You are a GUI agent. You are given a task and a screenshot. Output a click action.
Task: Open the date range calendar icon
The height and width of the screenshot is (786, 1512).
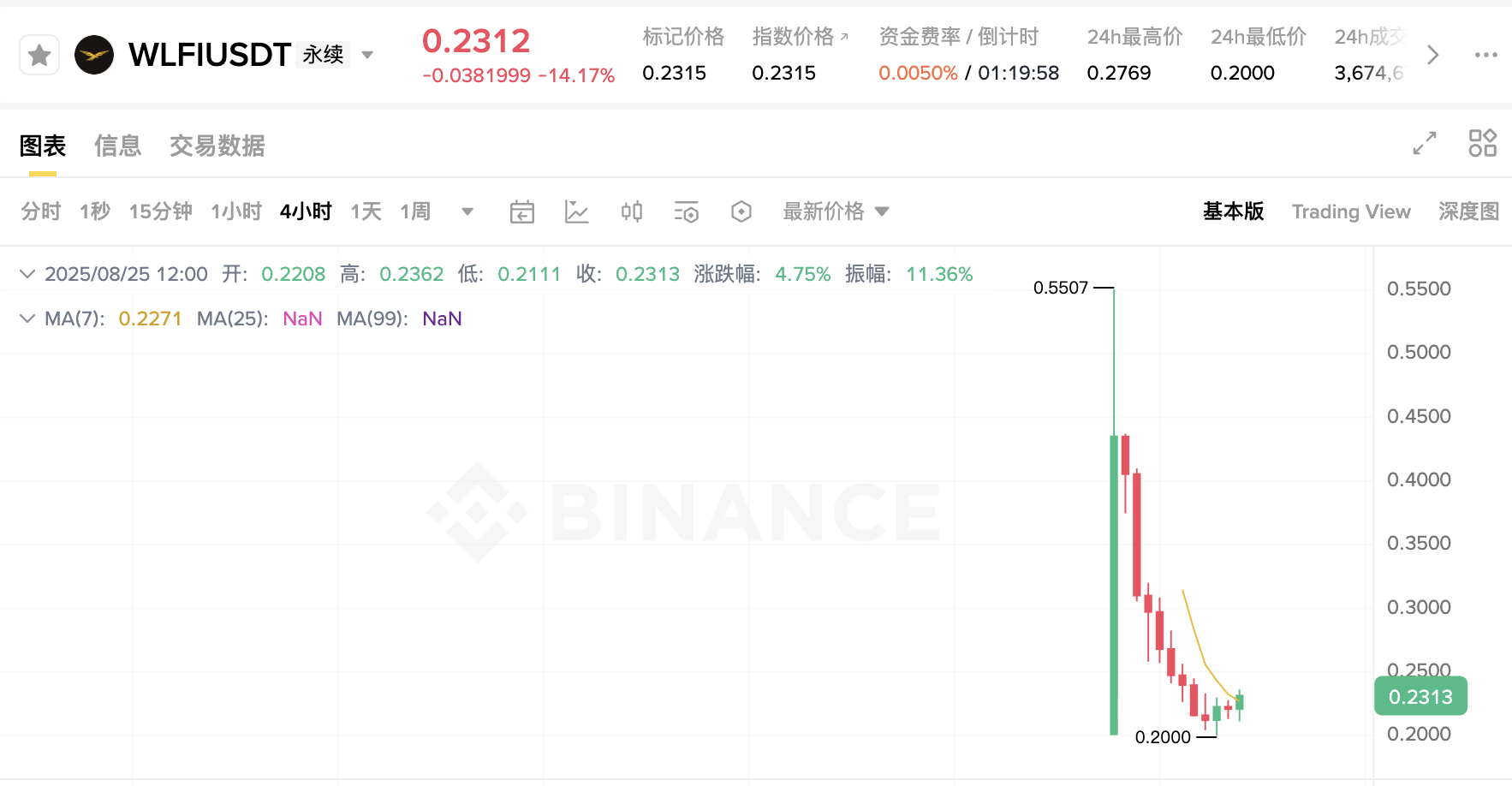(x=522, y=211)
